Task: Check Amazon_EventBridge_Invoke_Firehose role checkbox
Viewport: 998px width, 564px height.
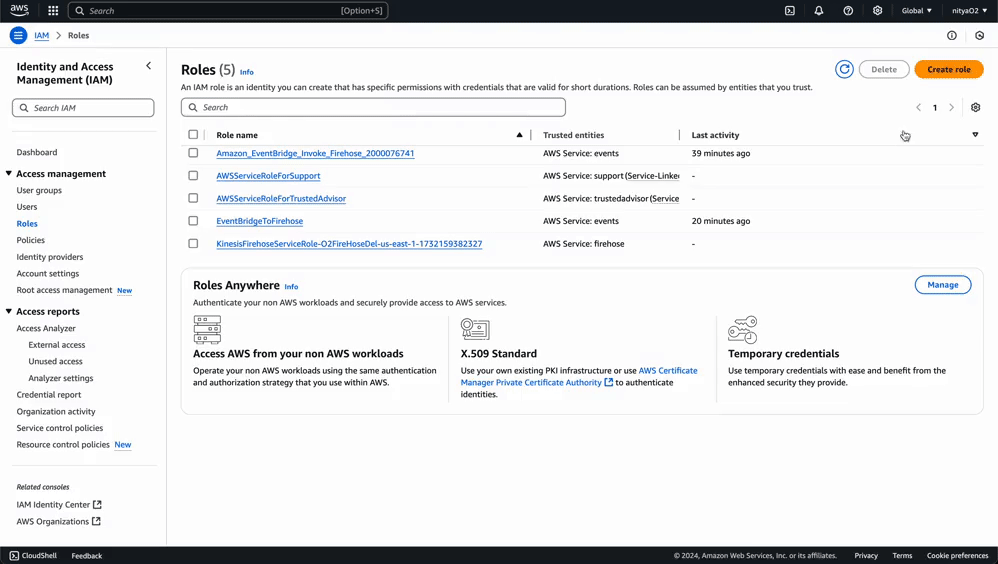Action: point(193,153)
